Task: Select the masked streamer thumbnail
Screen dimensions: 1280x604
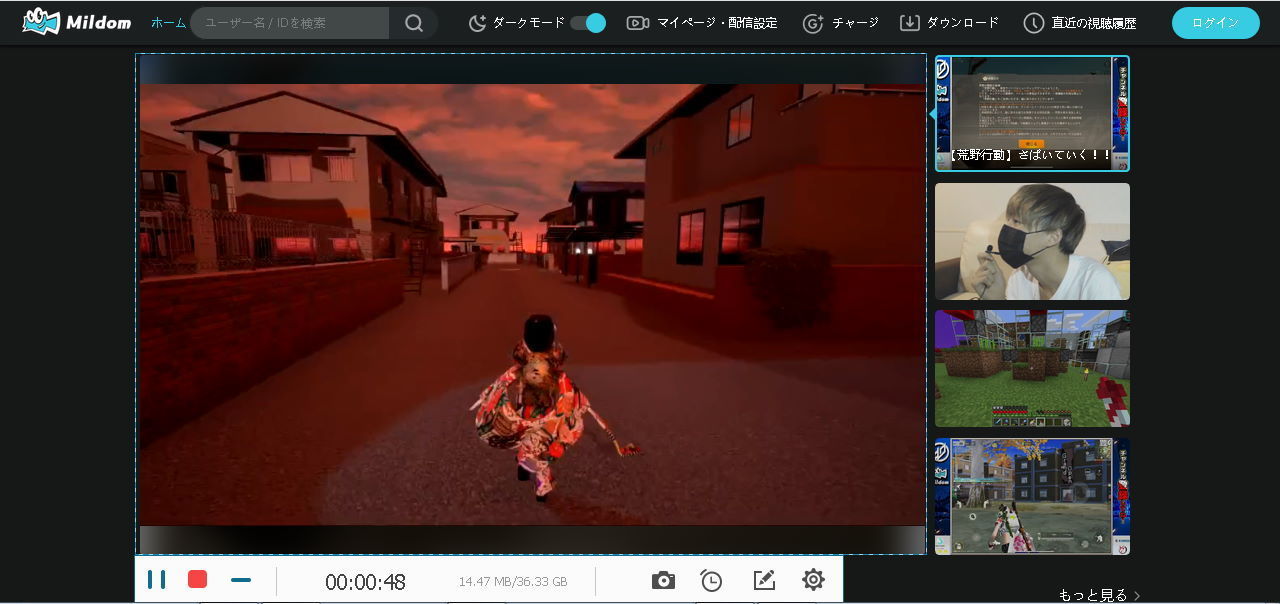Action: point(1032,241)
